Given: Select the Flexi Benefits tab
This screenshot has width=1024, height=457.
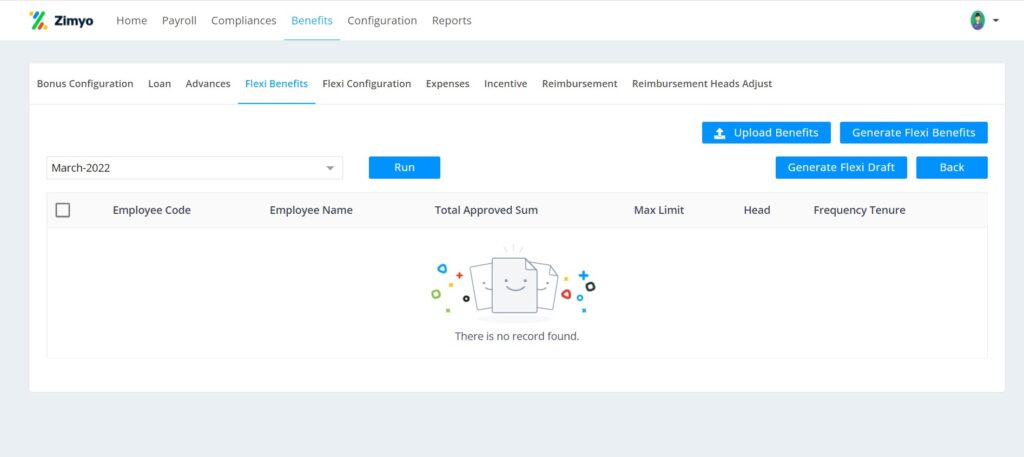Looking at the screenshot, I should 276,84.
